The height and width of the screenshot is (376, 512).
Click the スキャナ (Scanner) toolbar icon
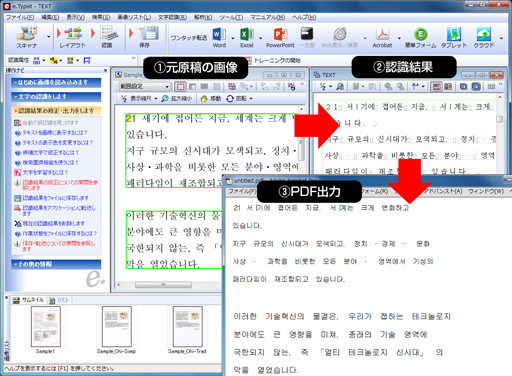(27, 37)
